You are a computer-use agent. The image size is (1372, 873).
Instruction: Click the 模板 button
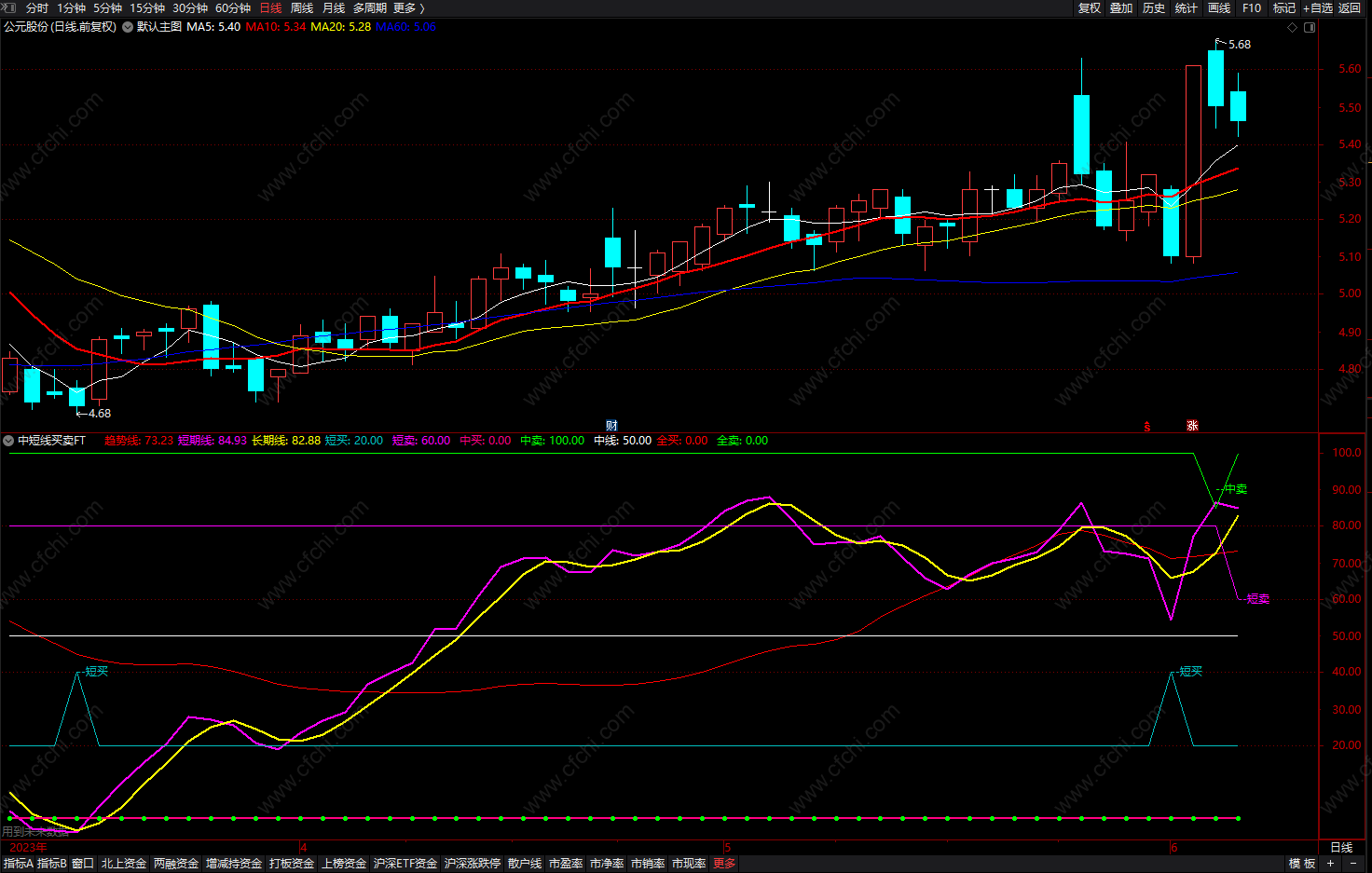coord(1302,864)
